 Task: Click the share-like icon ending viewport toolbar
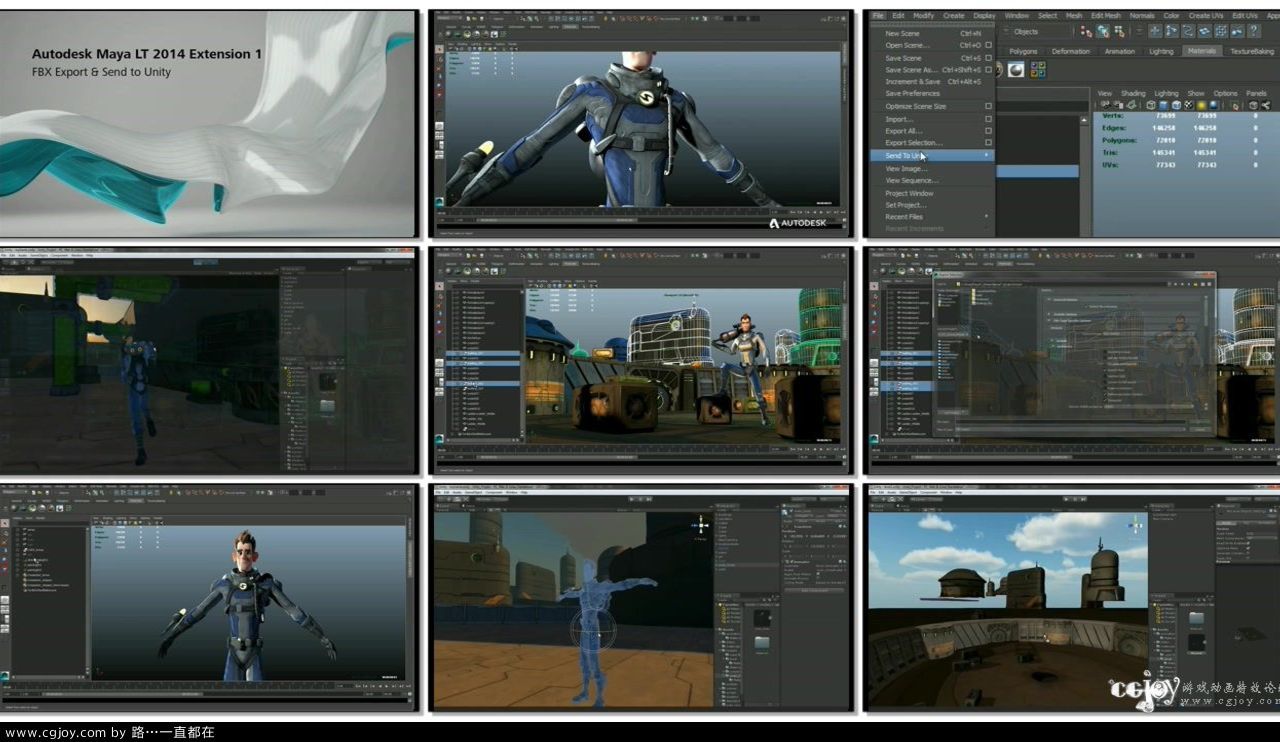tap(1266, 105)
